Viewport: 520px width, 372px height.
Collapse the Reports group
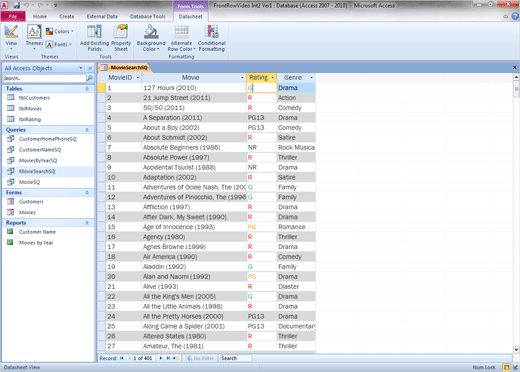click(87, 223)
